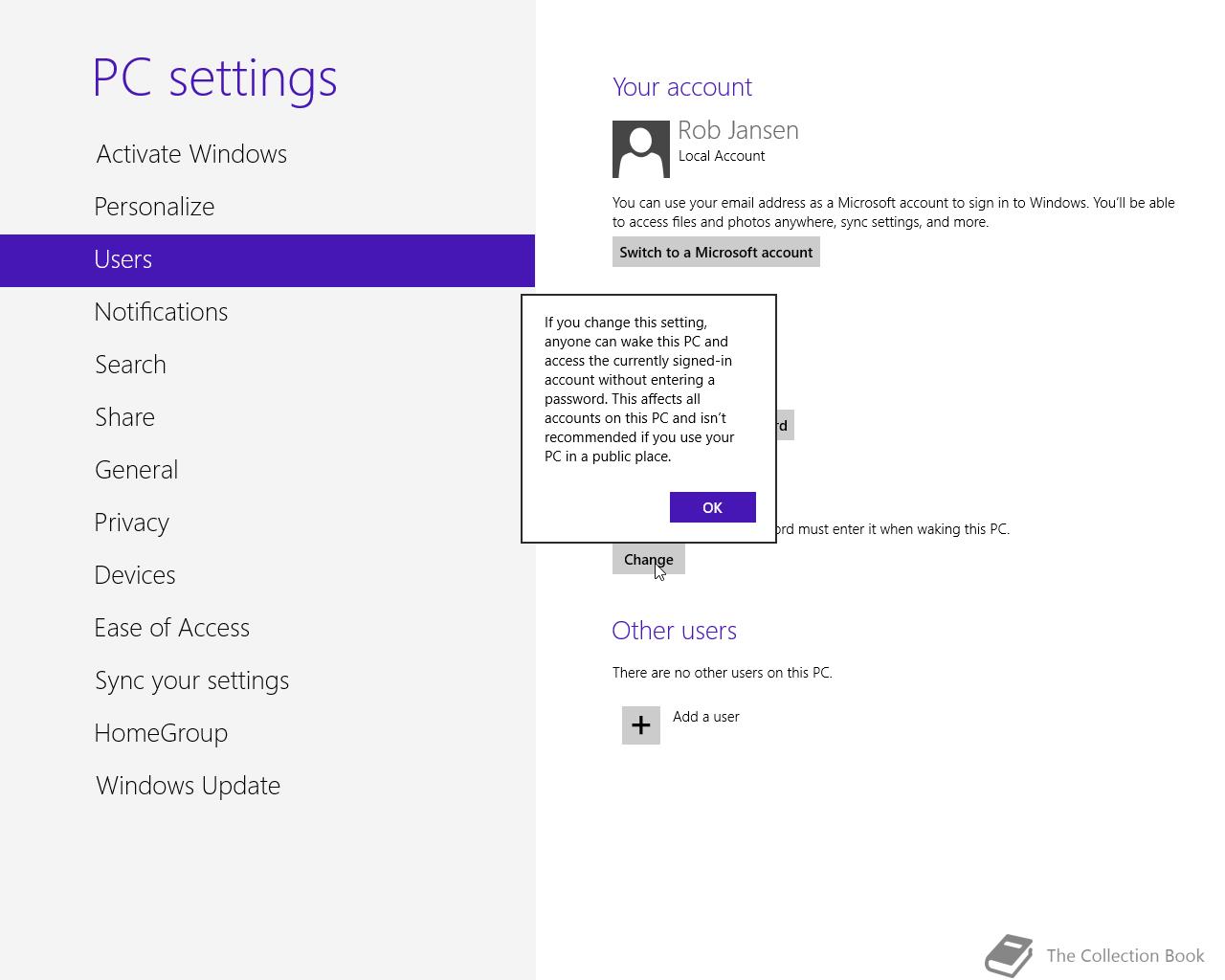Viewport: 1225px width, 980px height.
Task: Select the Users category
Action: point(267,260)
